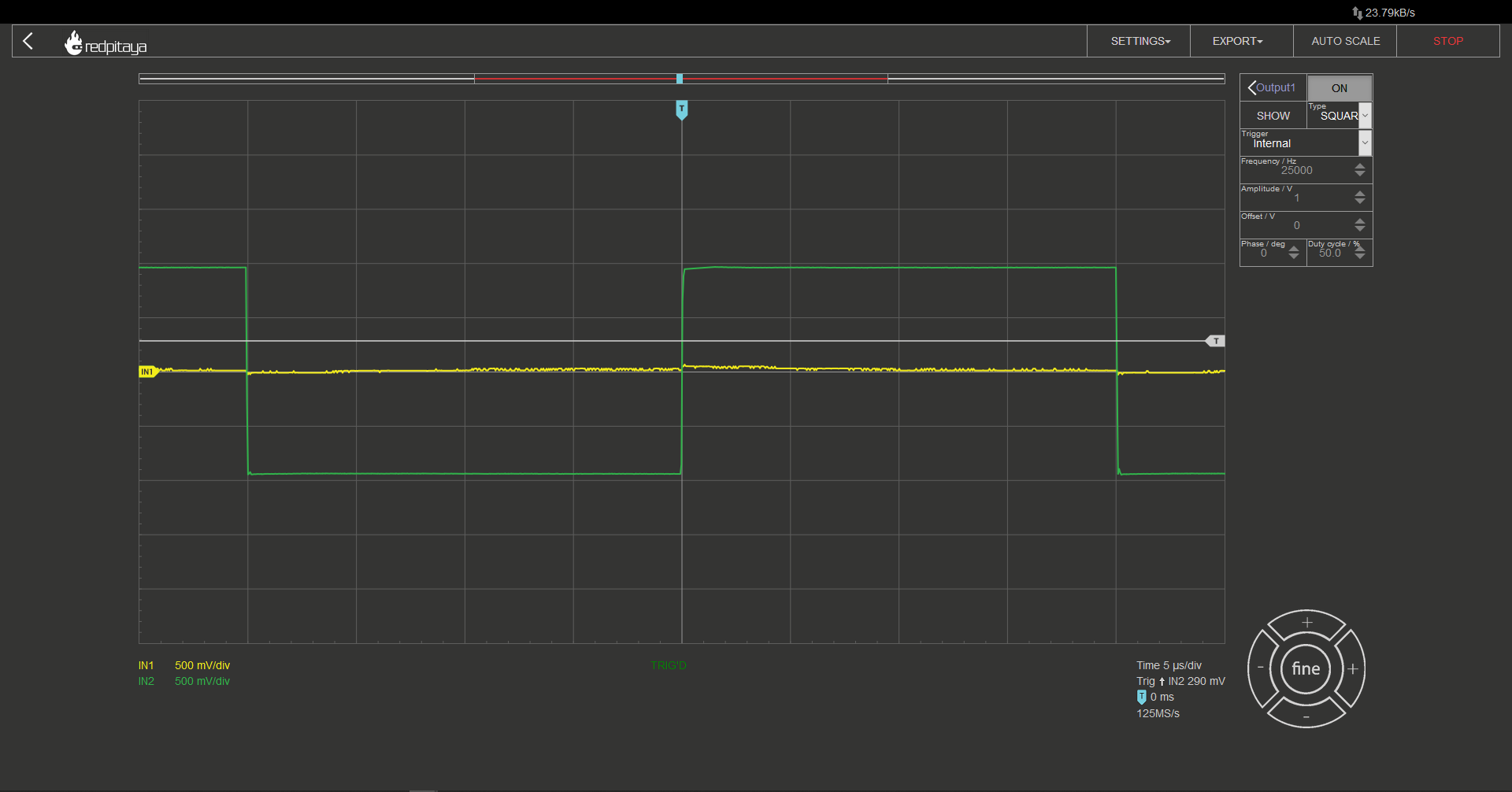Click the trigger level T marker on right edge
The image size is (1512, 792).
pyautogui.click(x=1215, y=341)
